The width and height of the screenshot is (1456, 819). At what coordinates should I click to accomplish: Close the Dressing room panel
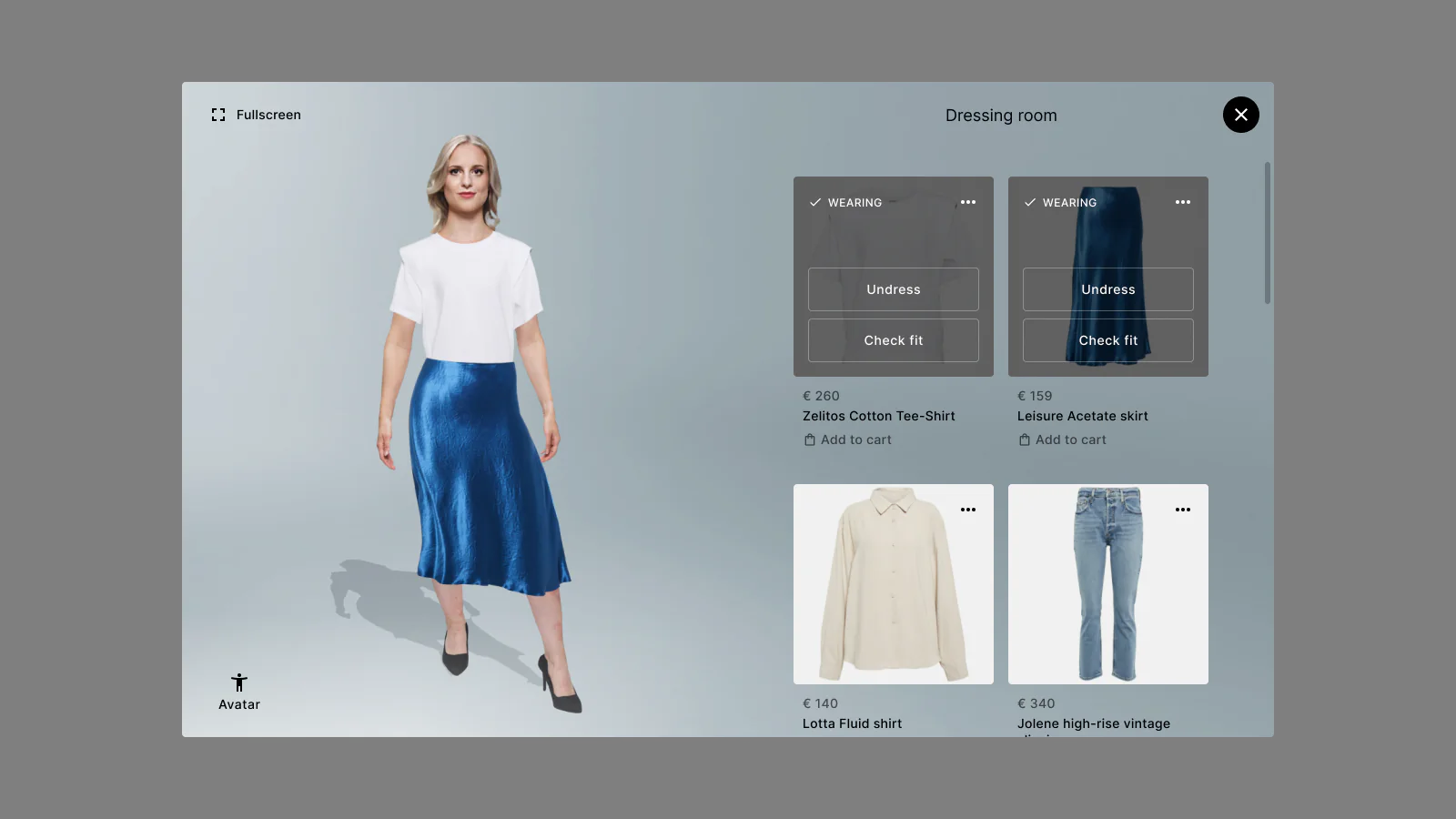coord(1240,115)
